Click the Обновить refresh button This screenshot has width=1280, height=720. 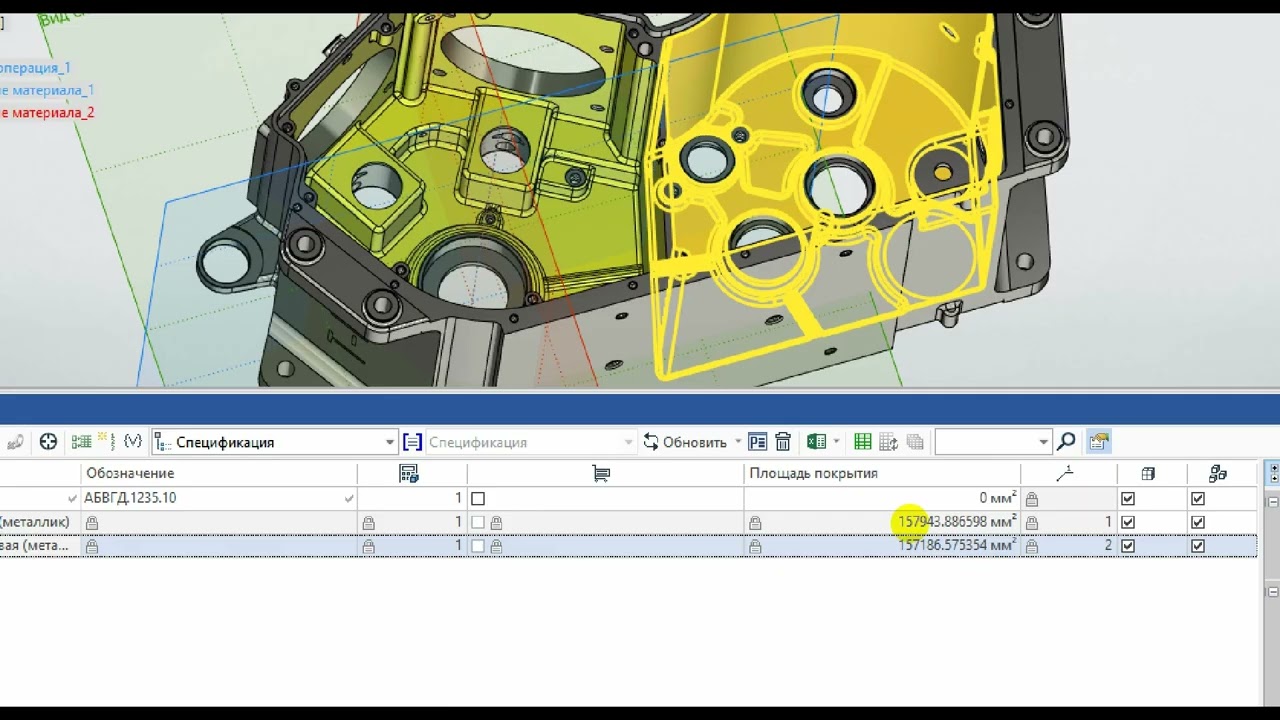(x=685, y=442)
